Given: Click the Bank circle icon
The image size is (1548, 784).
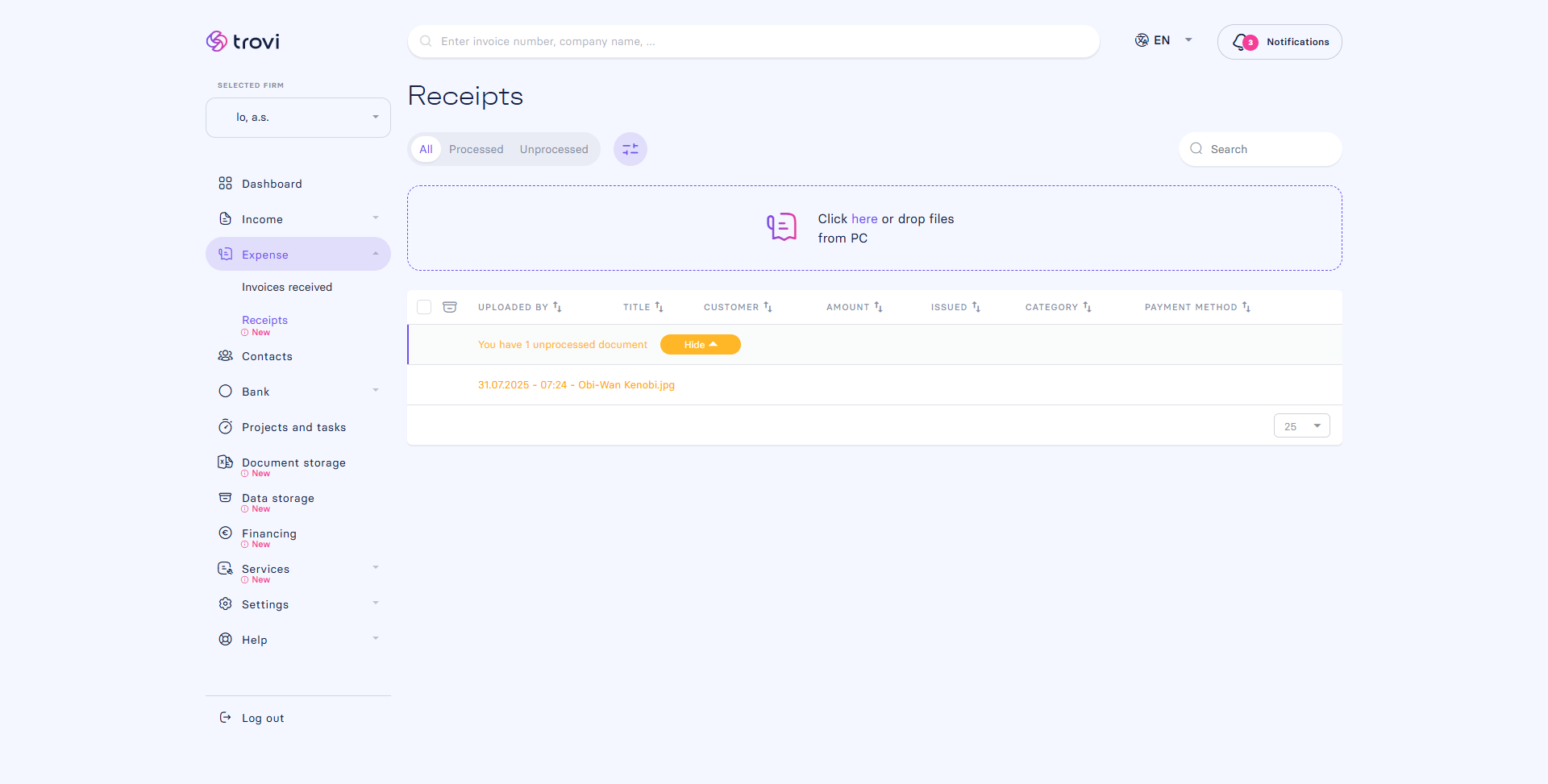Looking at the screenshot, I should (x=225, y=391).
